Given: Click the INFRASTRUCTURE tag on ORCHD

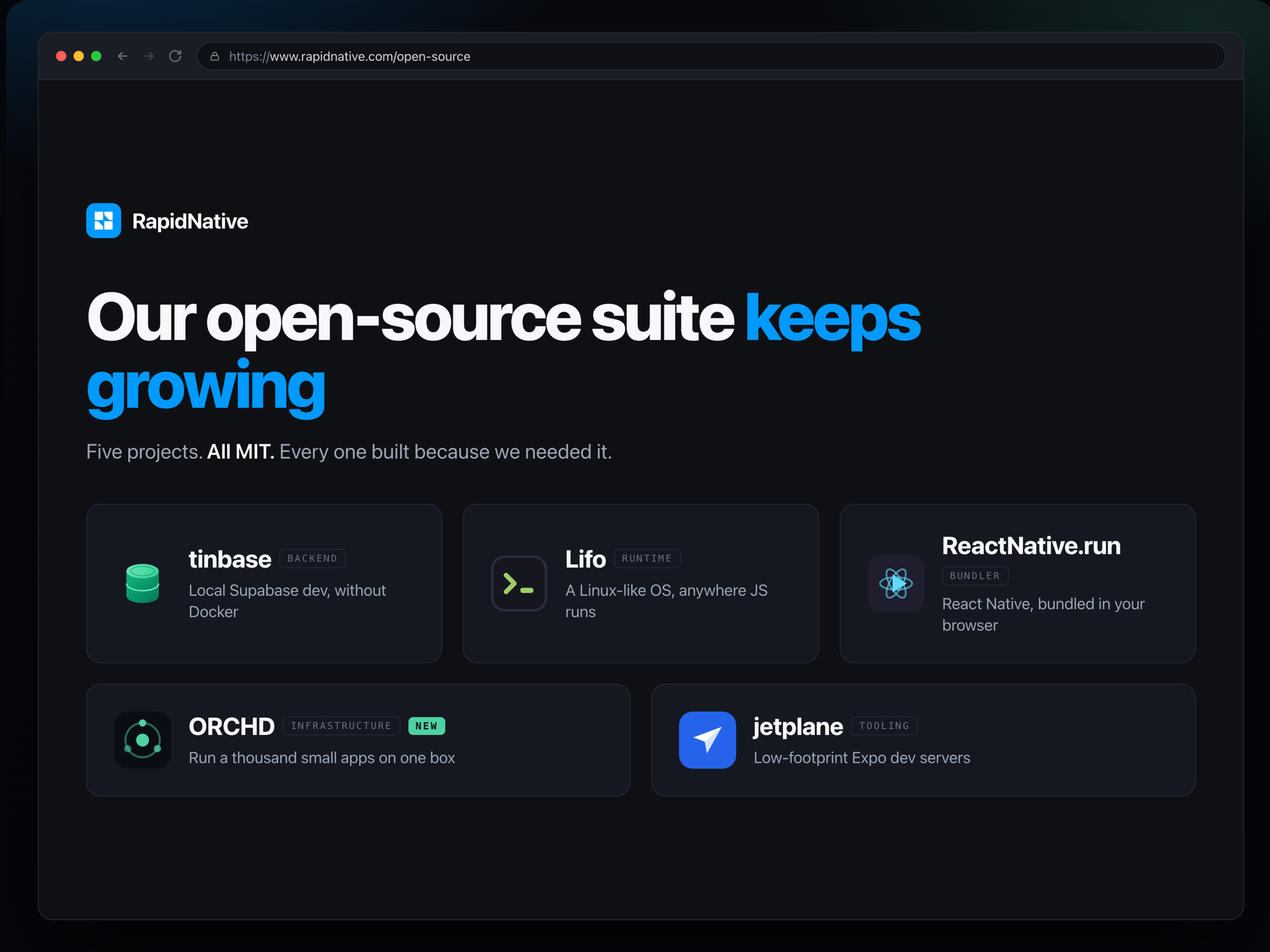Looking at the screenshot, I should (x=342, y=726).
